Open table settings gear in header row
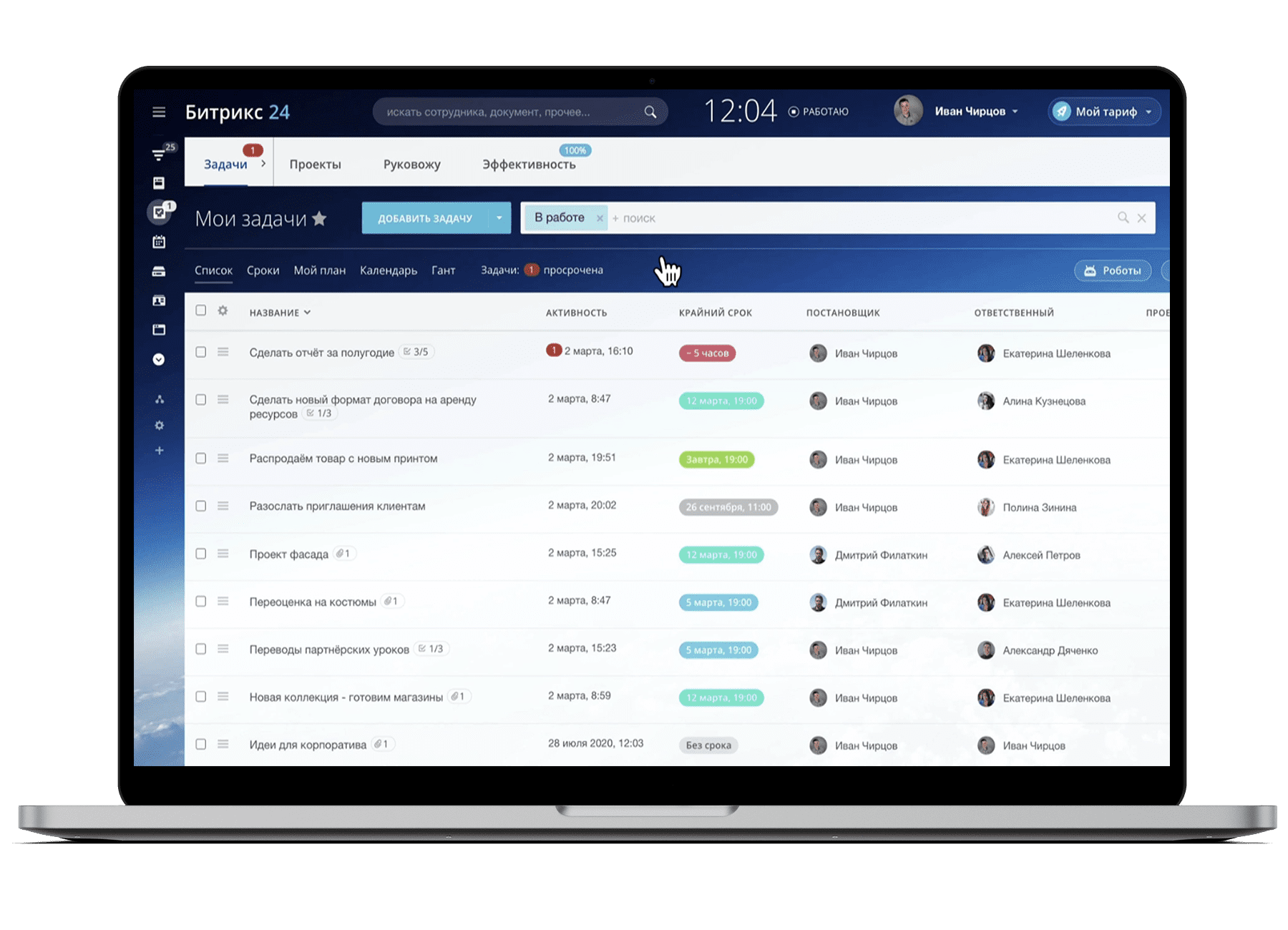Image resolution: width=1288 pixels, height=930 pixels. [x=223, y=310]
